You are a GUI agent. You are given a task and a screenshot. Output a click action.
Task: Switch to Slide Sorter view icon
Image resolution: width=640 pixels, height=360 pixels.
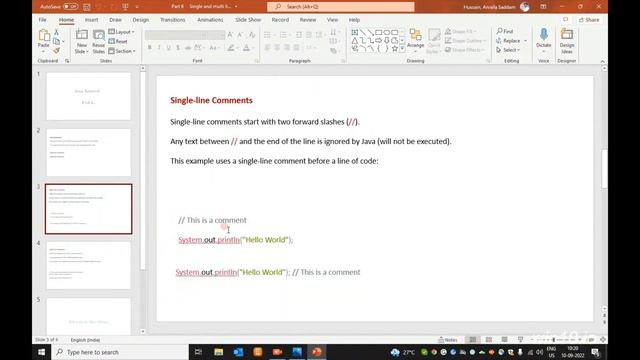(489, 340)
